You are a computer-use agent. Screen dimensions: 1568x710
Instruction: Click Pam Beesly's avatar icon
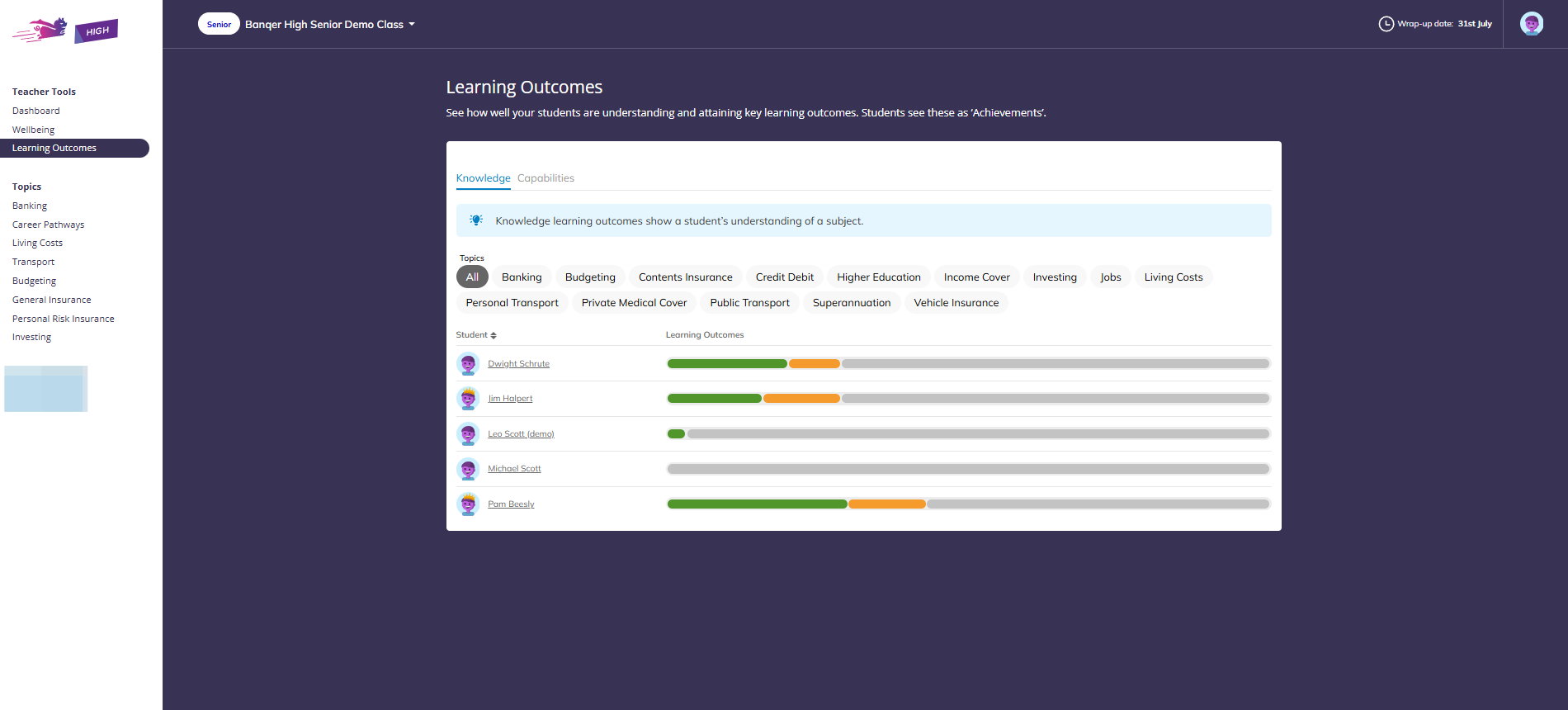pos(468,504)
